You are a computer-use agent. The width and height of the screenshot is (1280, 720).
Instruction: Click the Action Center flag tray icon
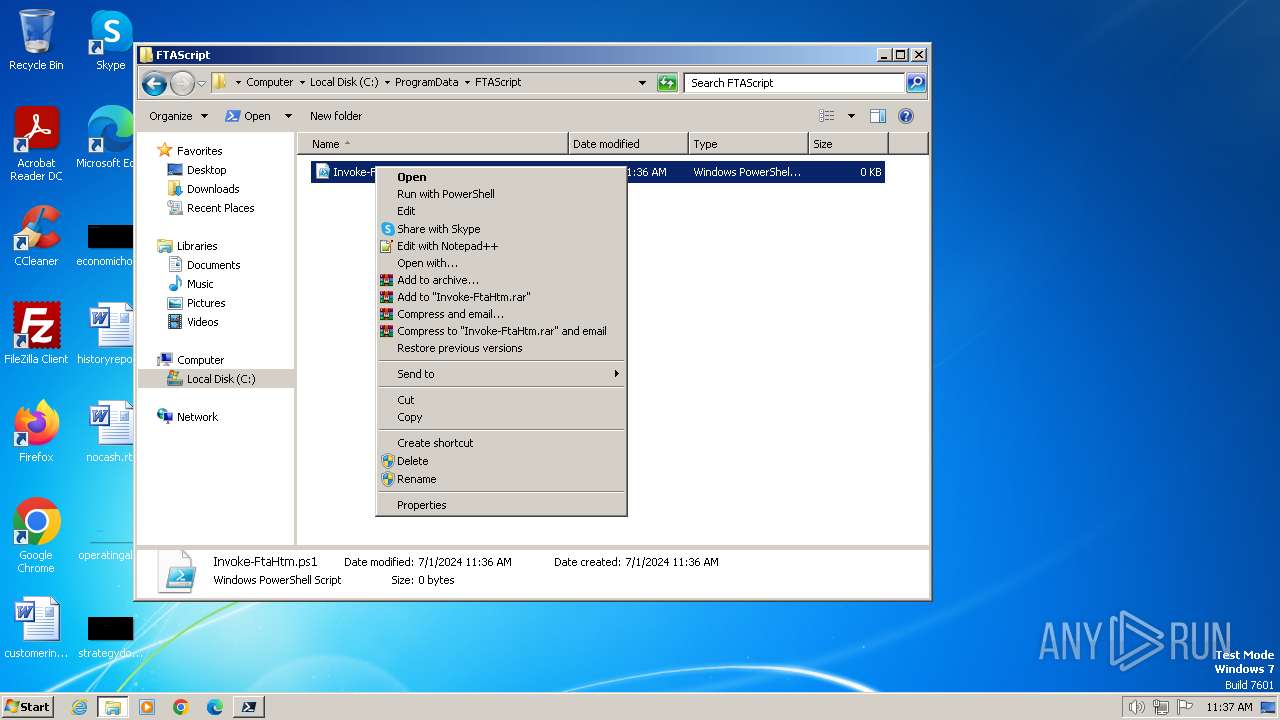click(1186, 707)
